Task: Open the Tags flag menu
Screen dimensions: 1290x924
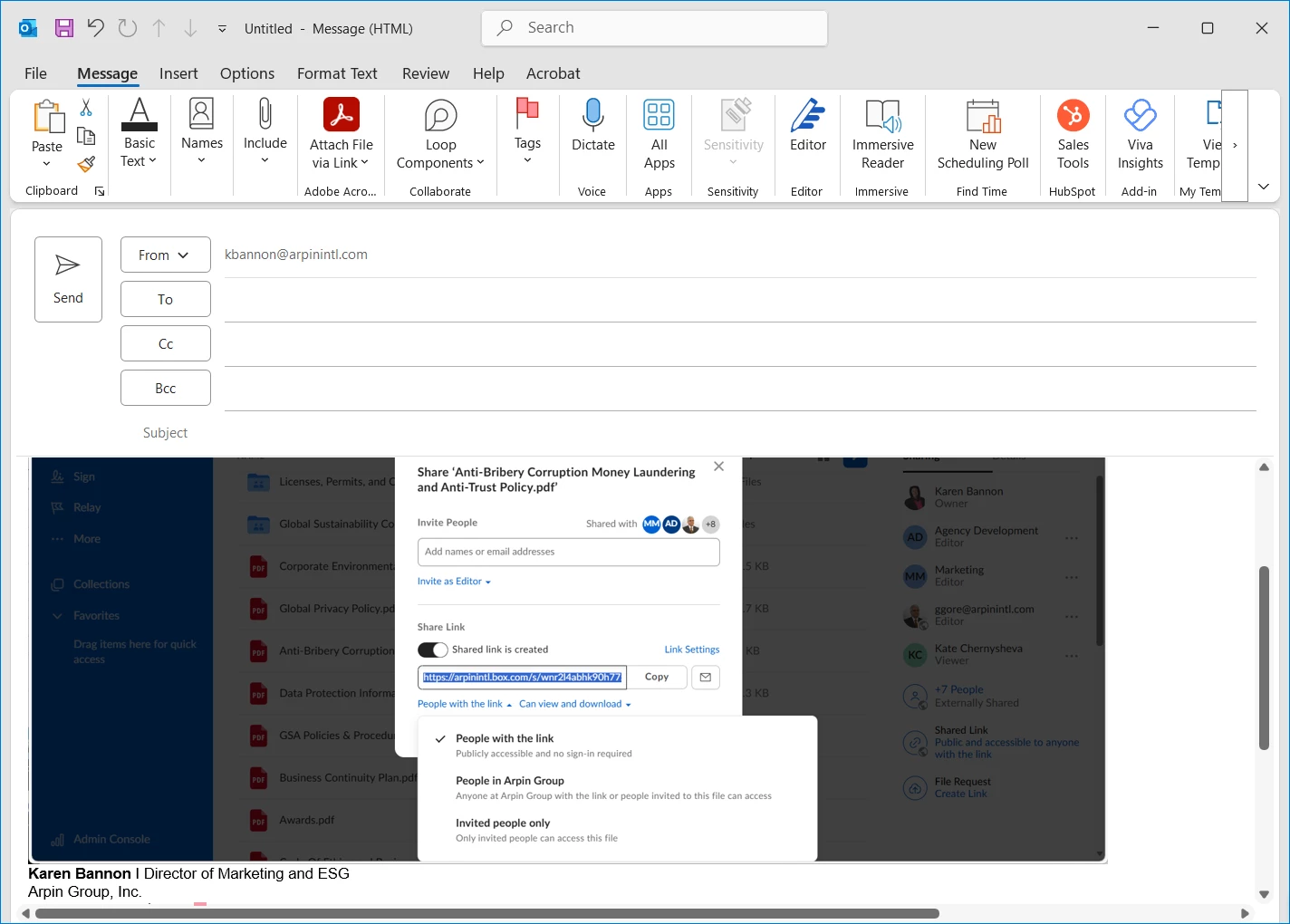Action: 527,133
